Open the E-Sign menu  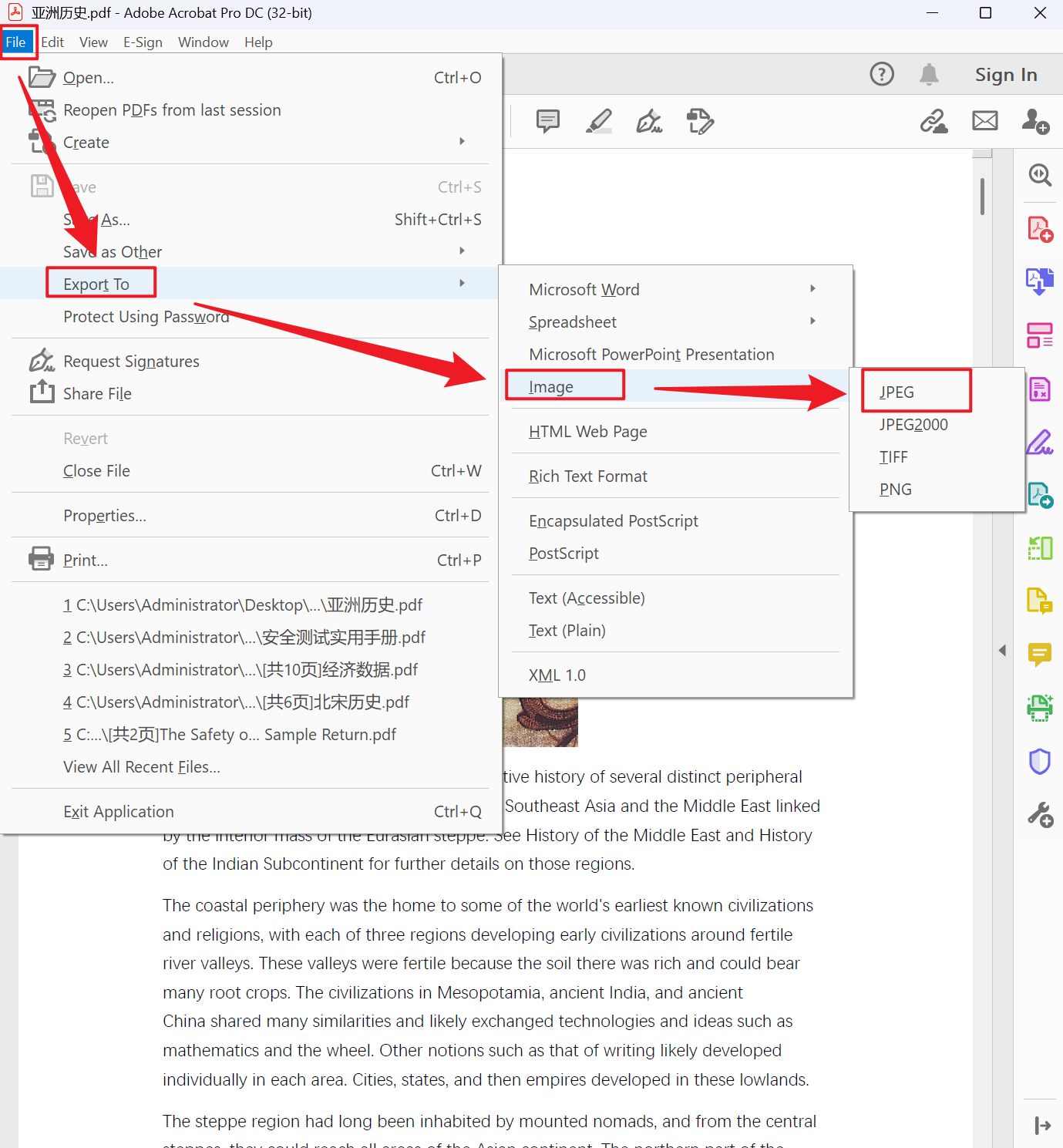tap(143, 42)
